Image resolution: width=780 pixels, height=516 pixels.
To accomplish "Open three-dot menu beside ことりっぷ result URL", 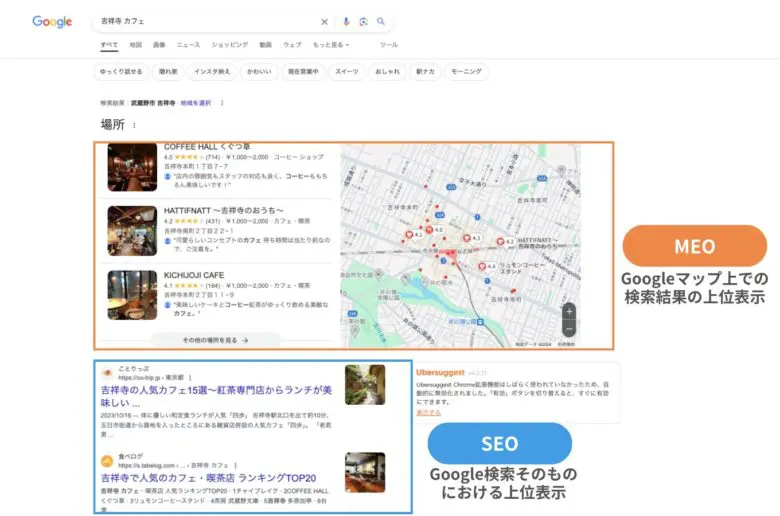I will [191, 378].
